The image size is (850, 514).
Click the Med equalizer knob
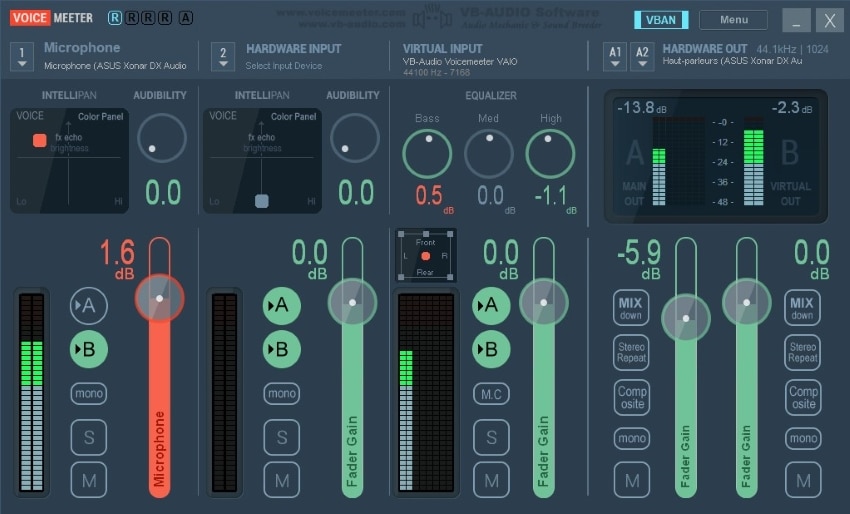[x=488, y=154]
